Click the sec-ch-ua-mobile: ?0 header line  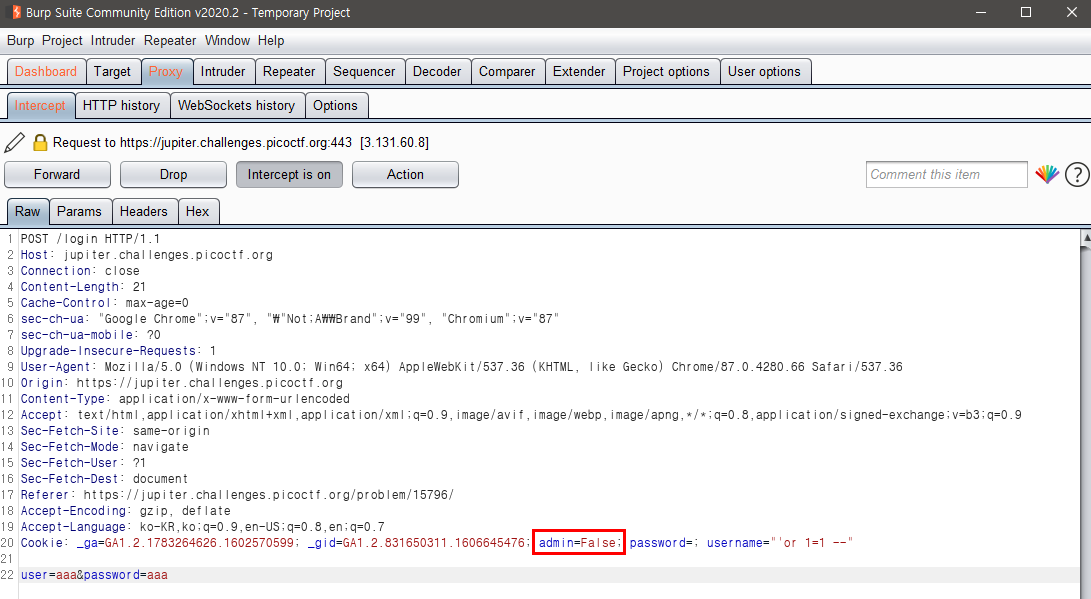pos(90,335)
